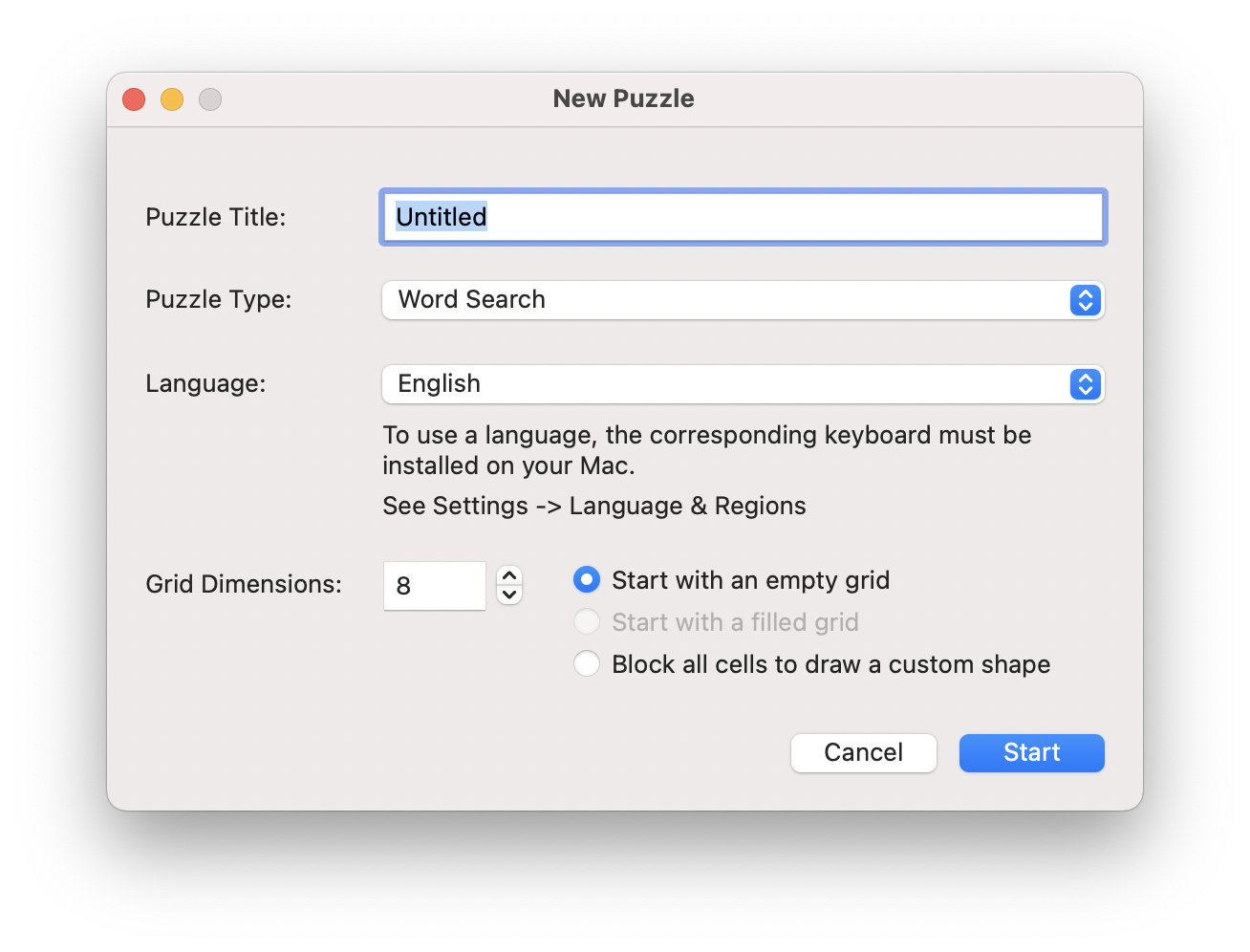Click the grid size value showing 8

pos(435,586)
